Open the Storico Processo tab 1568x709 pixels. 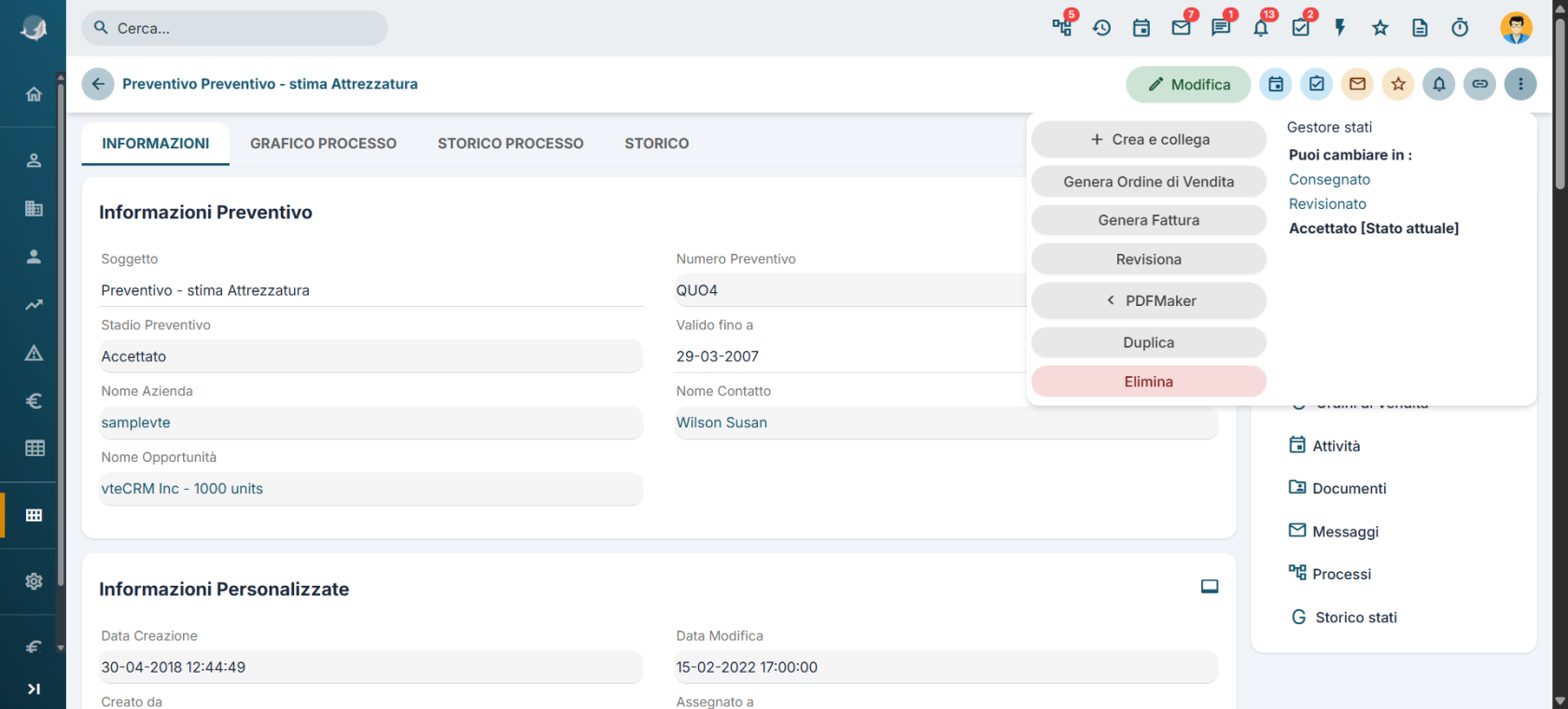511,144
